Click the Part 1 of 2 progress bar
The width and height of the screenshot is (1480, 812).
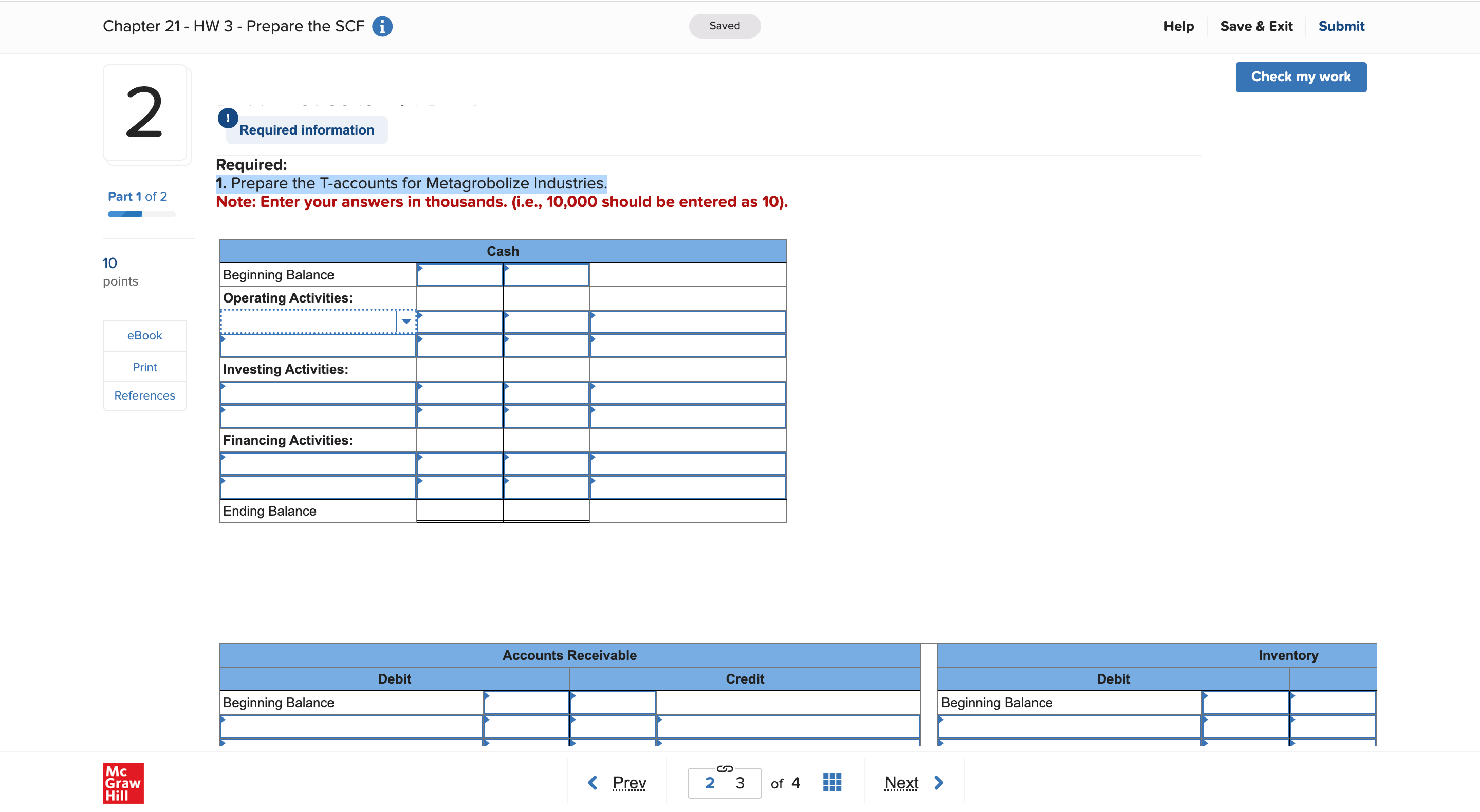[141, 214]
